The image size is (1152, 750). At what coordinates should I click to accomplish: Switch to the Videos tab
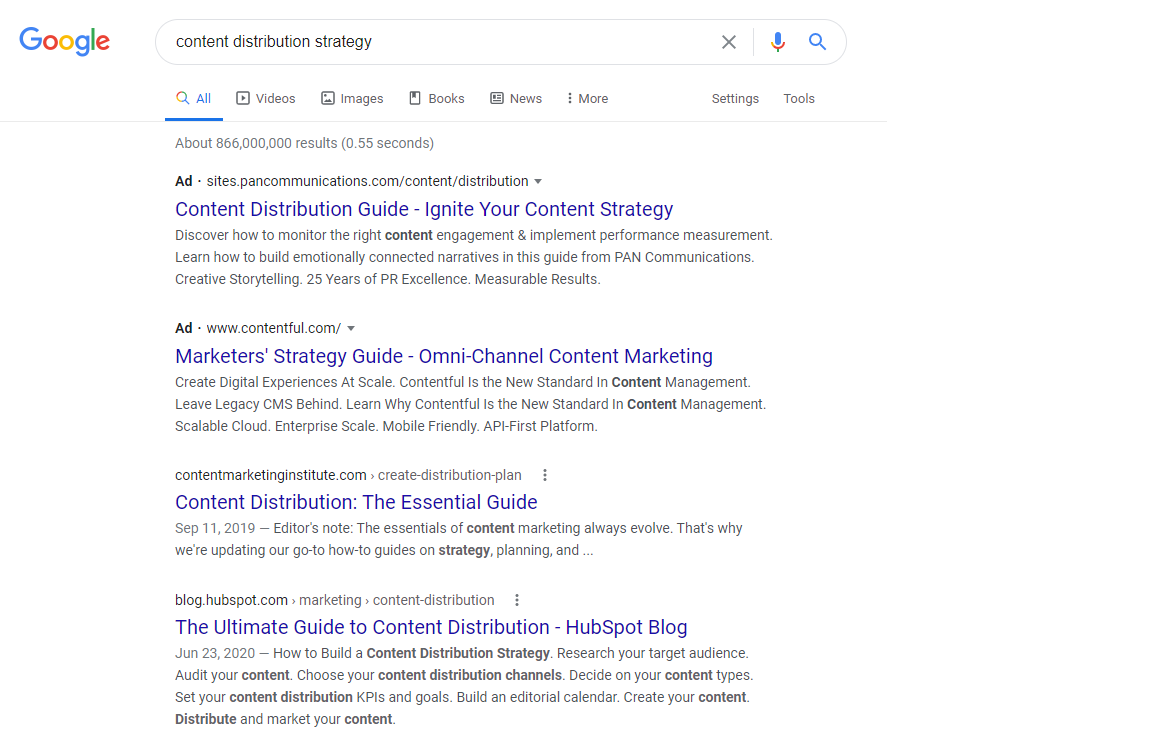265,98
